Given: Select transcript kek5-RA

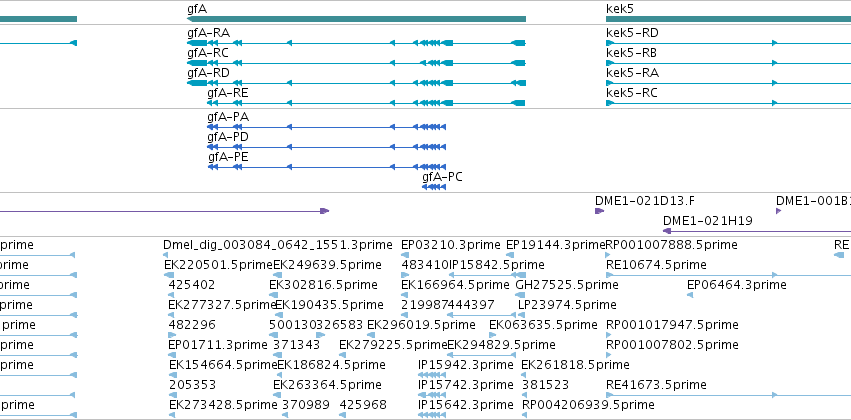Looking at the screenshot, I should tap(632, 73).
